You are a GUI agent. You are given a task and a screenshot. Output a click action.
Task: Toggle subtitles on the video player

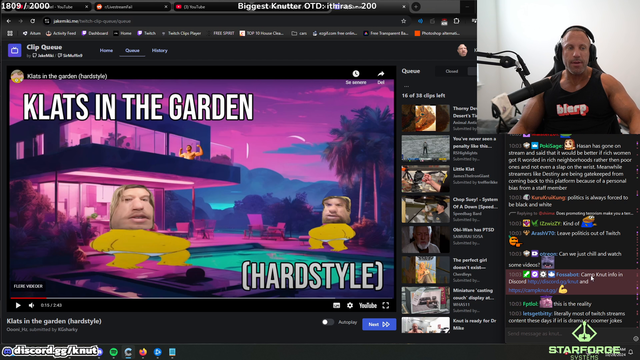point(336,305)
